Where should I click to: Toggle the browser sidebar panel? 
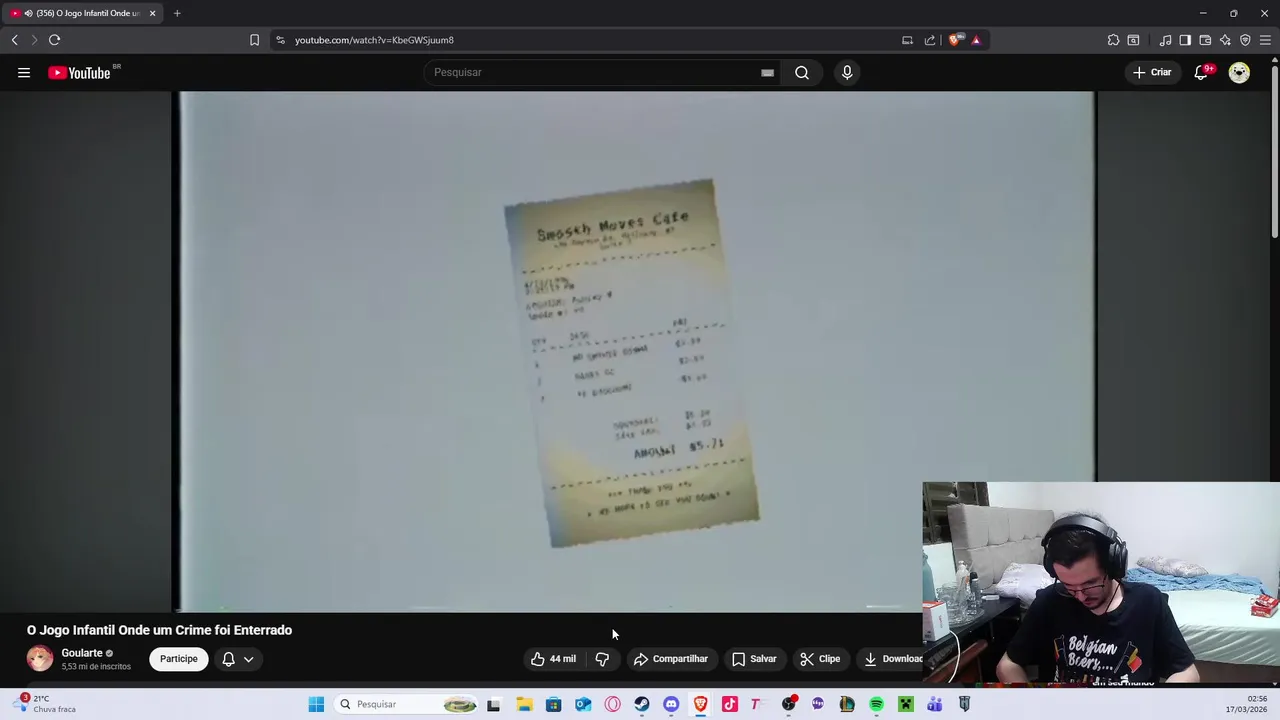click(1185, 40)
